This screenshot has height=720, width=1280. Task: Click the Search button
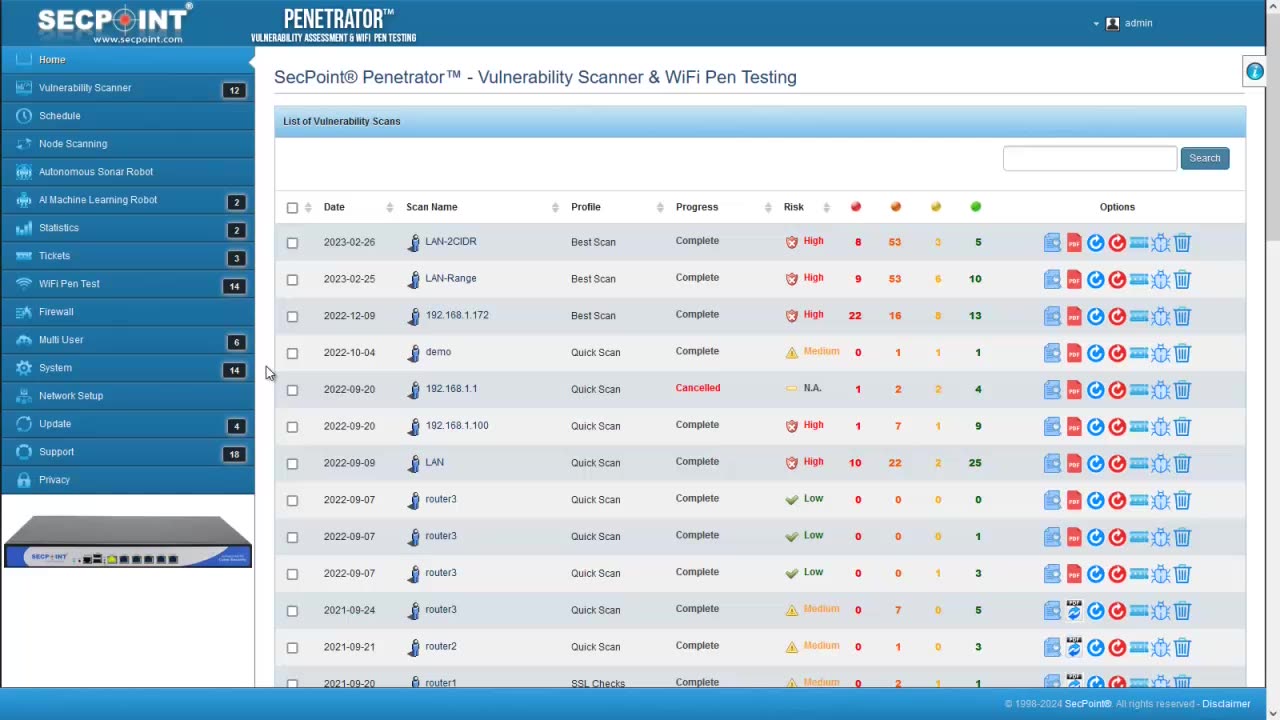point(1204,158)
